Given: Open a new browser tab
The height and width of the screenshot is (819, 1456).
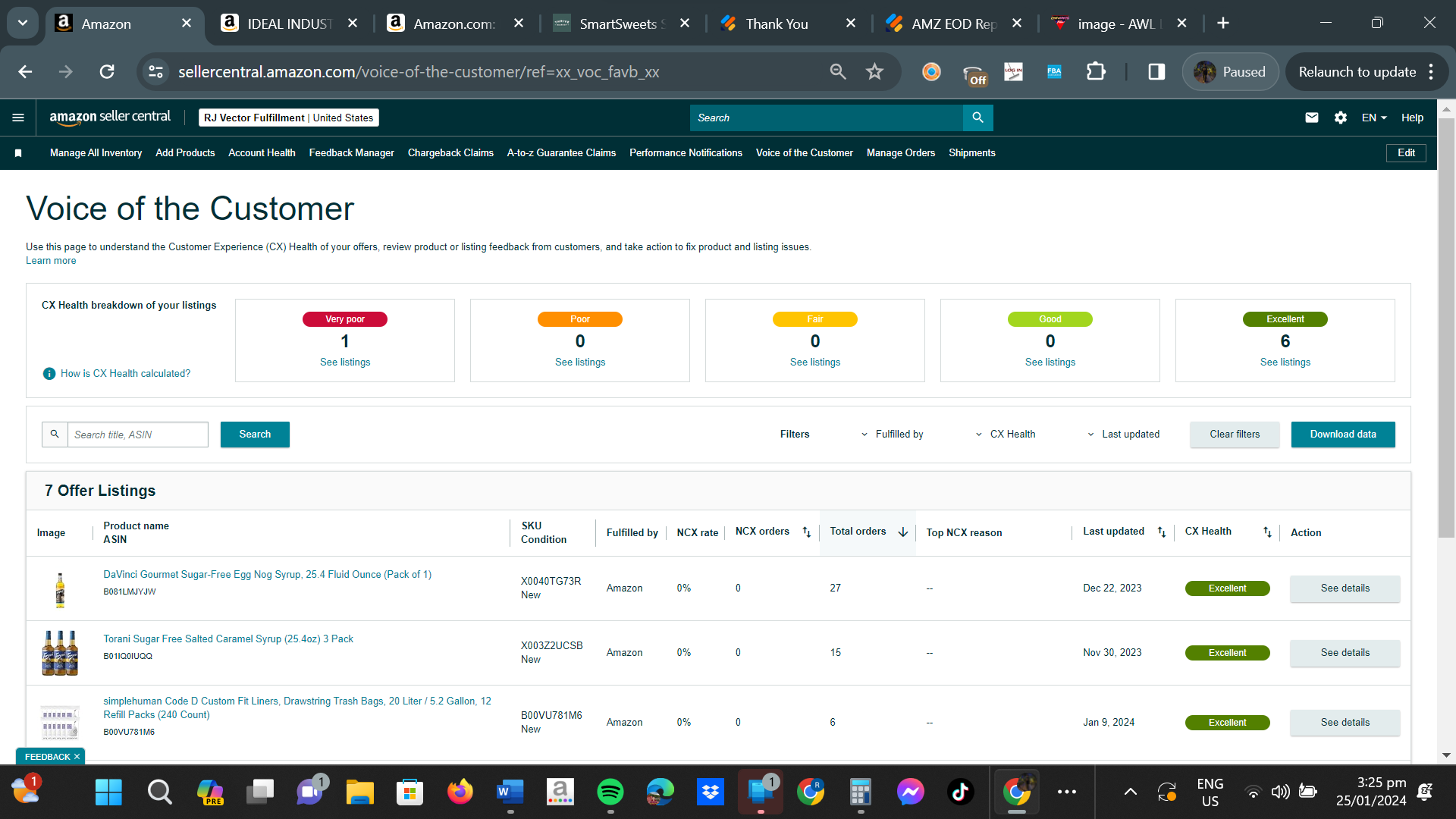Looking at the screenshot, I should click(1223, 24).
